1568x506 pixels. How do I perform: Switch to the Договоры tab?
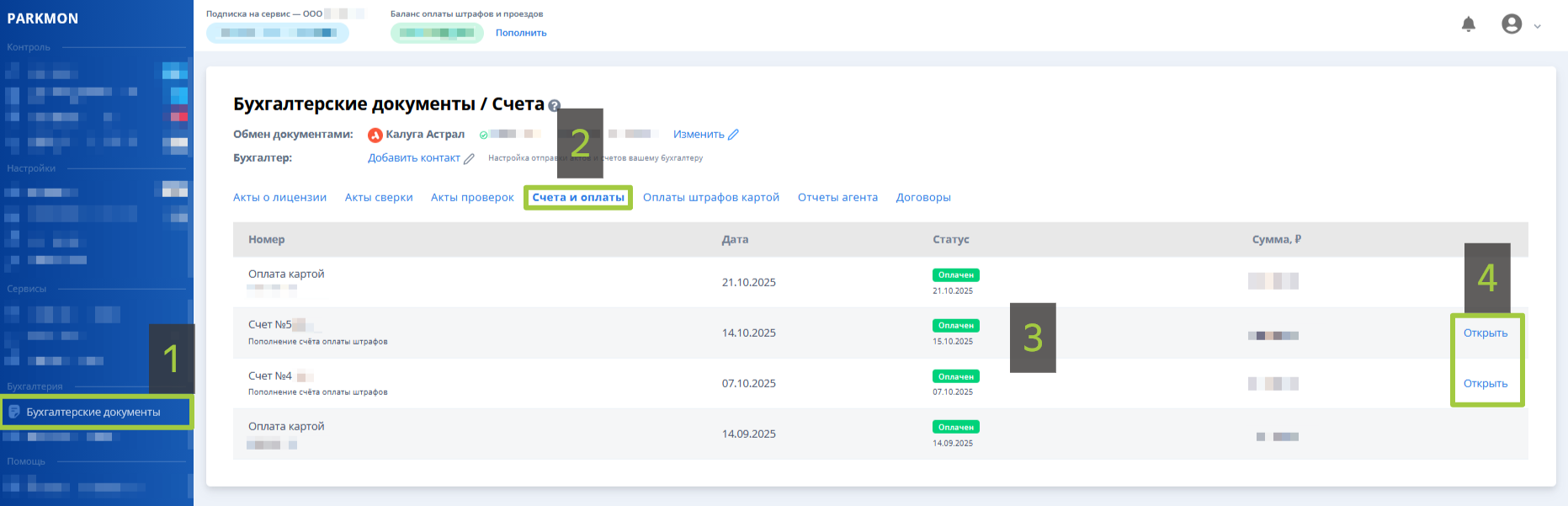pos(923,198)
